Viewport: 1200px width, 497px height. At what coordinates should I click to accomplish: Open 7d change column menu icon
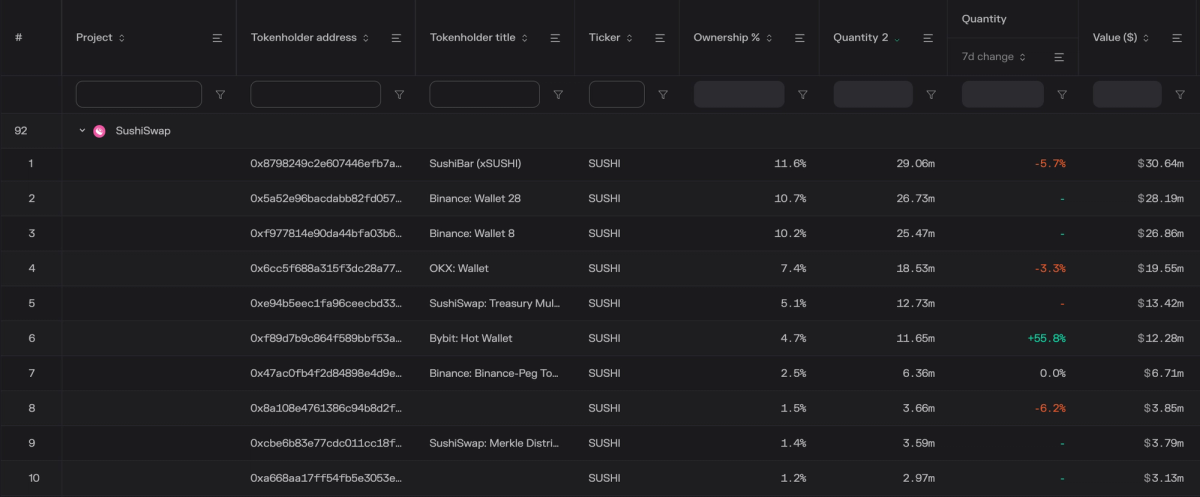click(1059, 57)
